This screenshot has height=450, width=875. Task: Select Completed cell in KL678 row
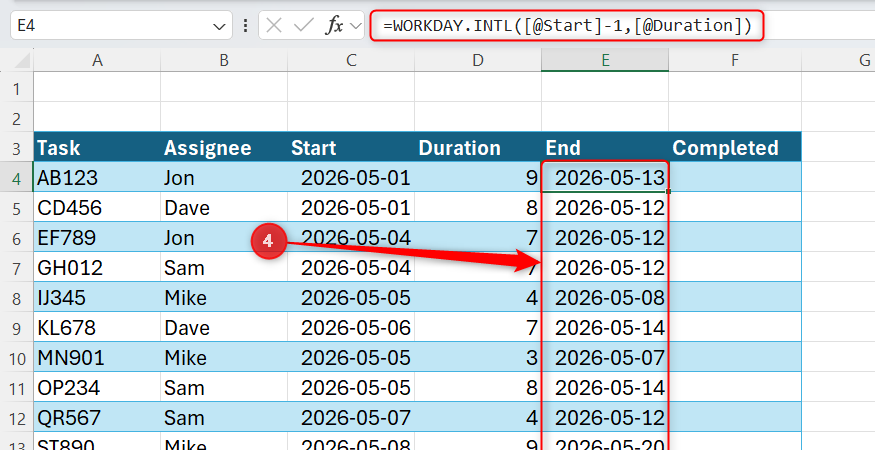pyautogui.click(x=735, y=328)
